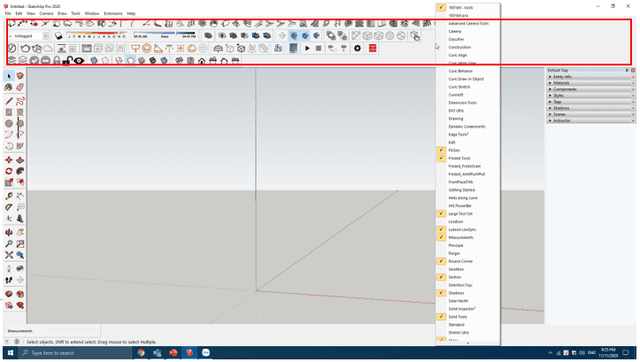Activate the Orbit tool

point(9,233)
